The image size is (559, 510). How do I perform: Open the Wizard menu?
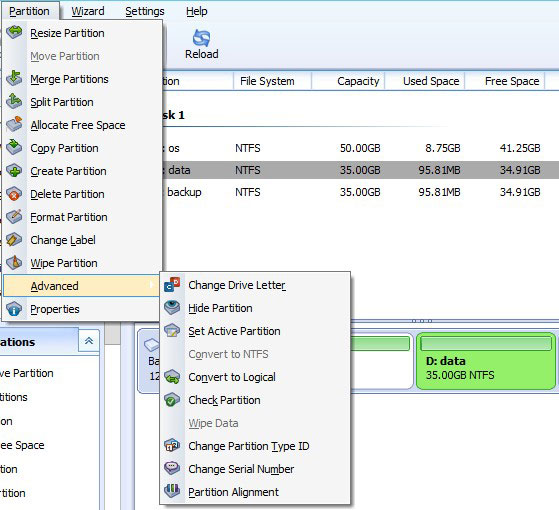(88, 11)
